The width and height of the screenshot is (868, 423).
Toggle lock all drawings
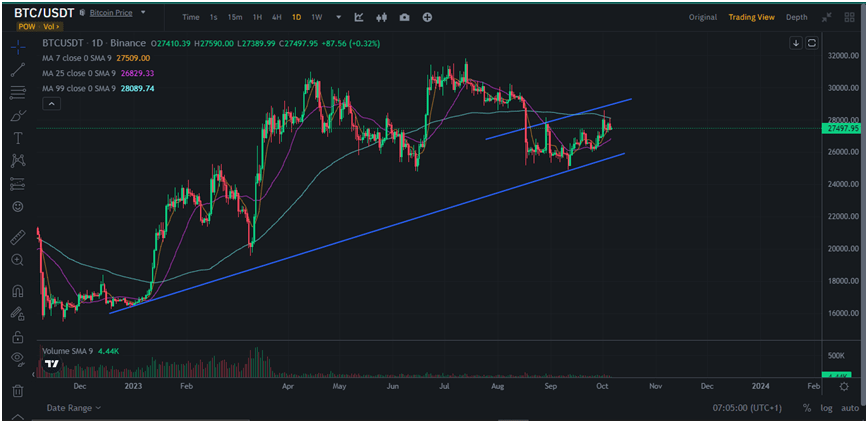pyautogui.click(x=17, y=337)
